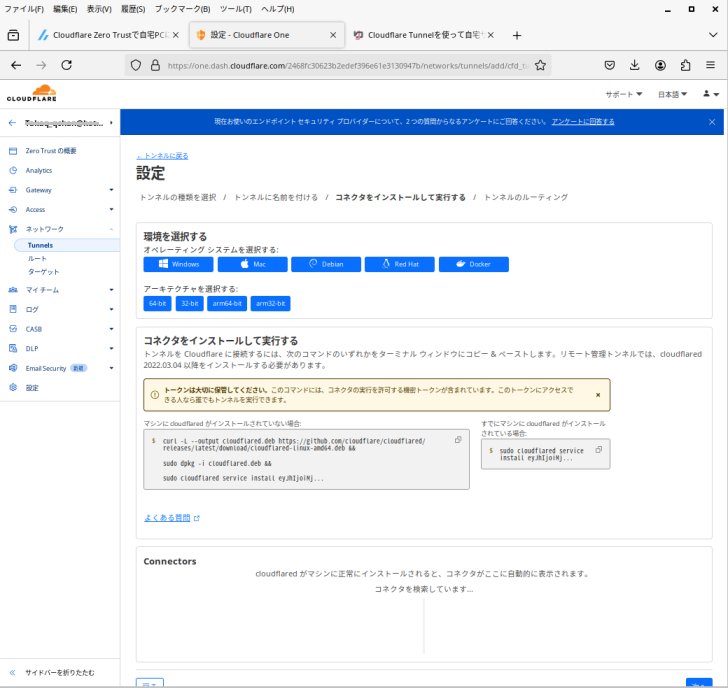Select Mac operating system
The width and height of the screenshot is (728, 688).
point(253,264)
